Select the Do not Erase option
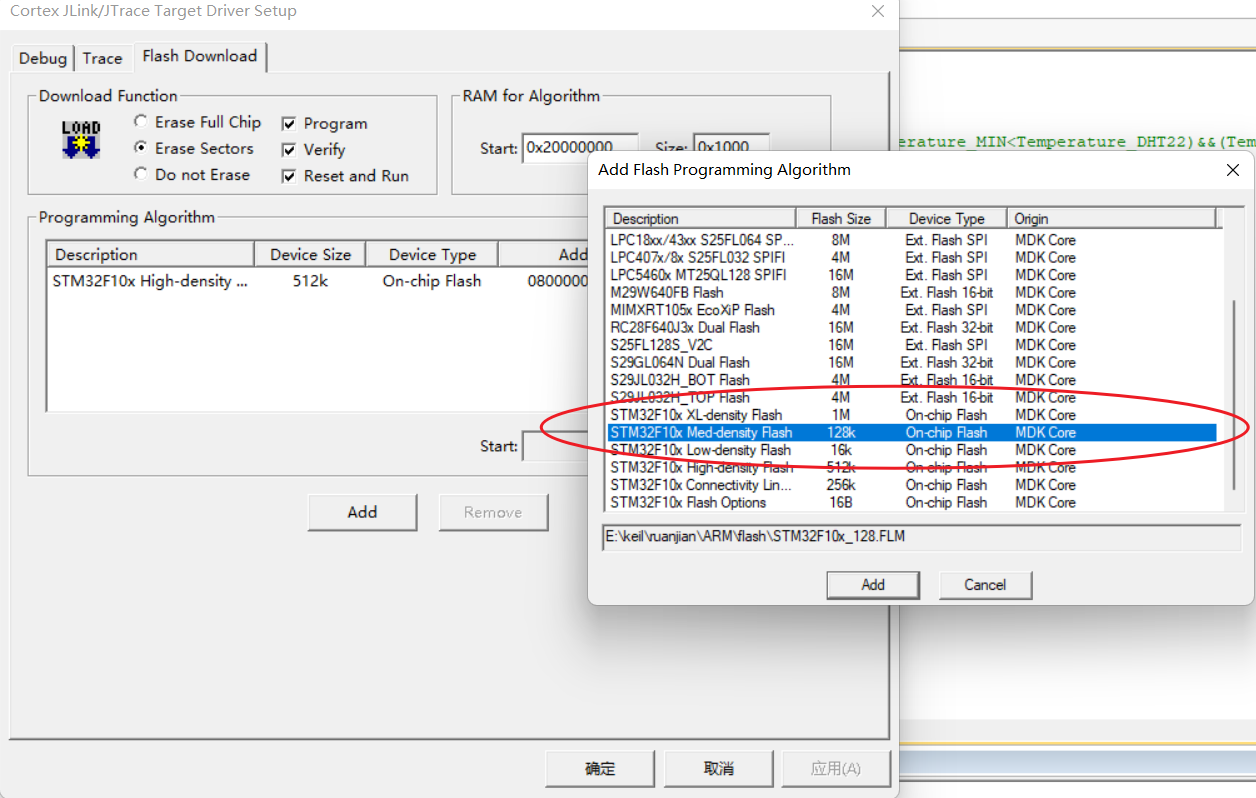Screen dimensions: 1256x798 point(140,174)
